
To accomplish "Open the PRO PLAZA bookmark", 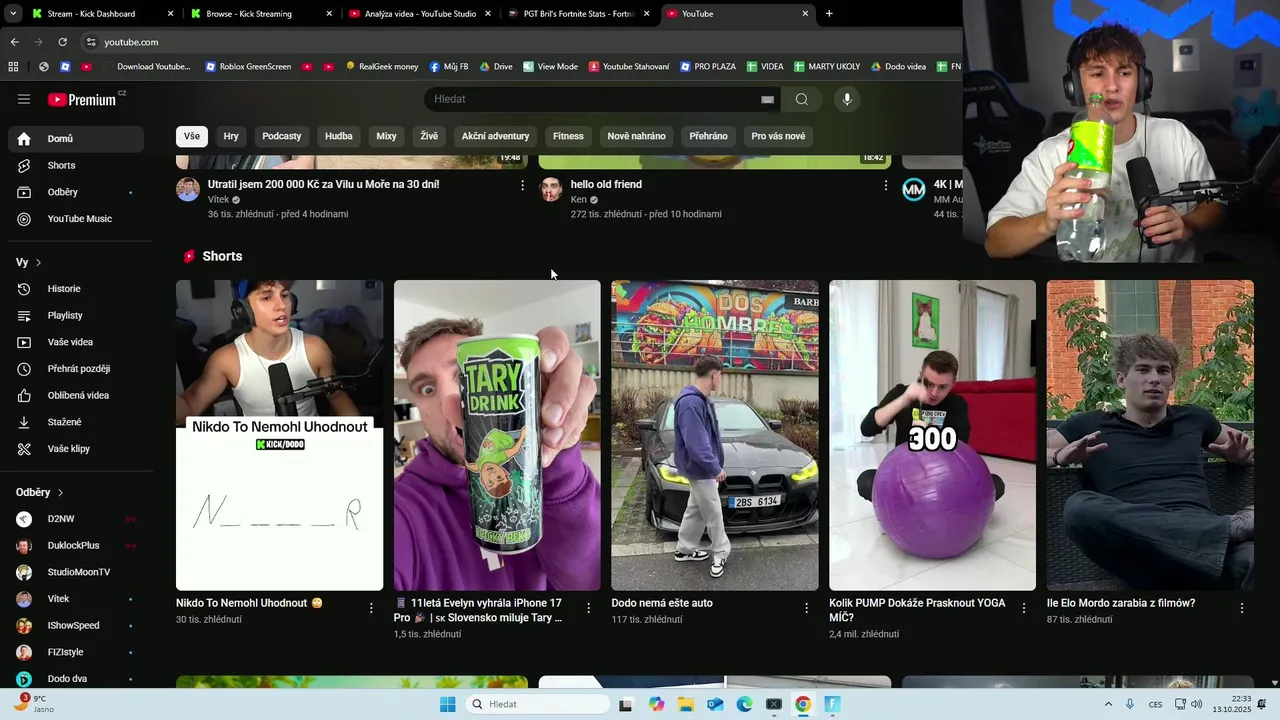I will [x=707, y=67].
